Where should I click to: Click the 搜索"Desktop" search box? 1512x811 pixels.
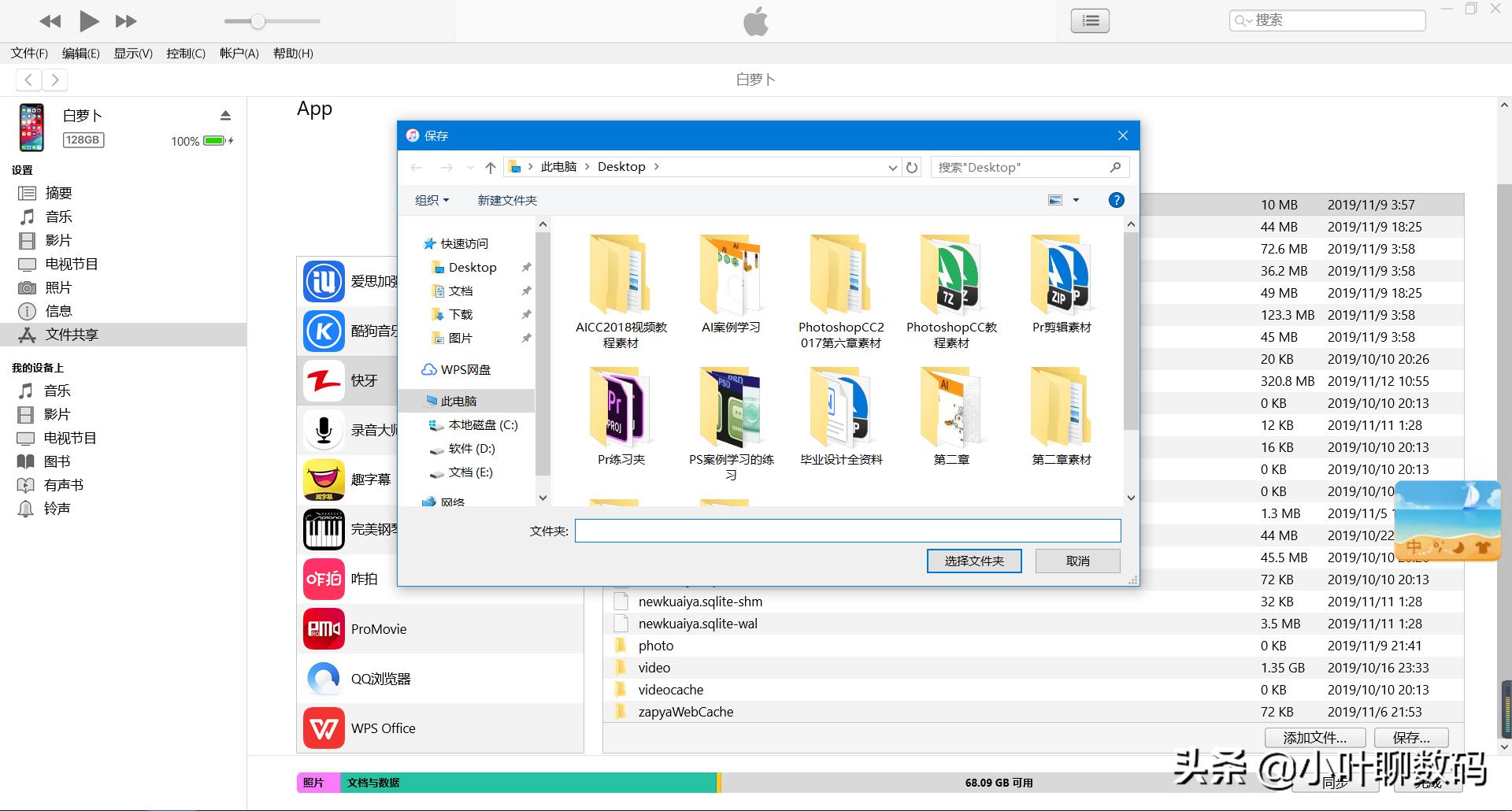(x=1029, y=167)
